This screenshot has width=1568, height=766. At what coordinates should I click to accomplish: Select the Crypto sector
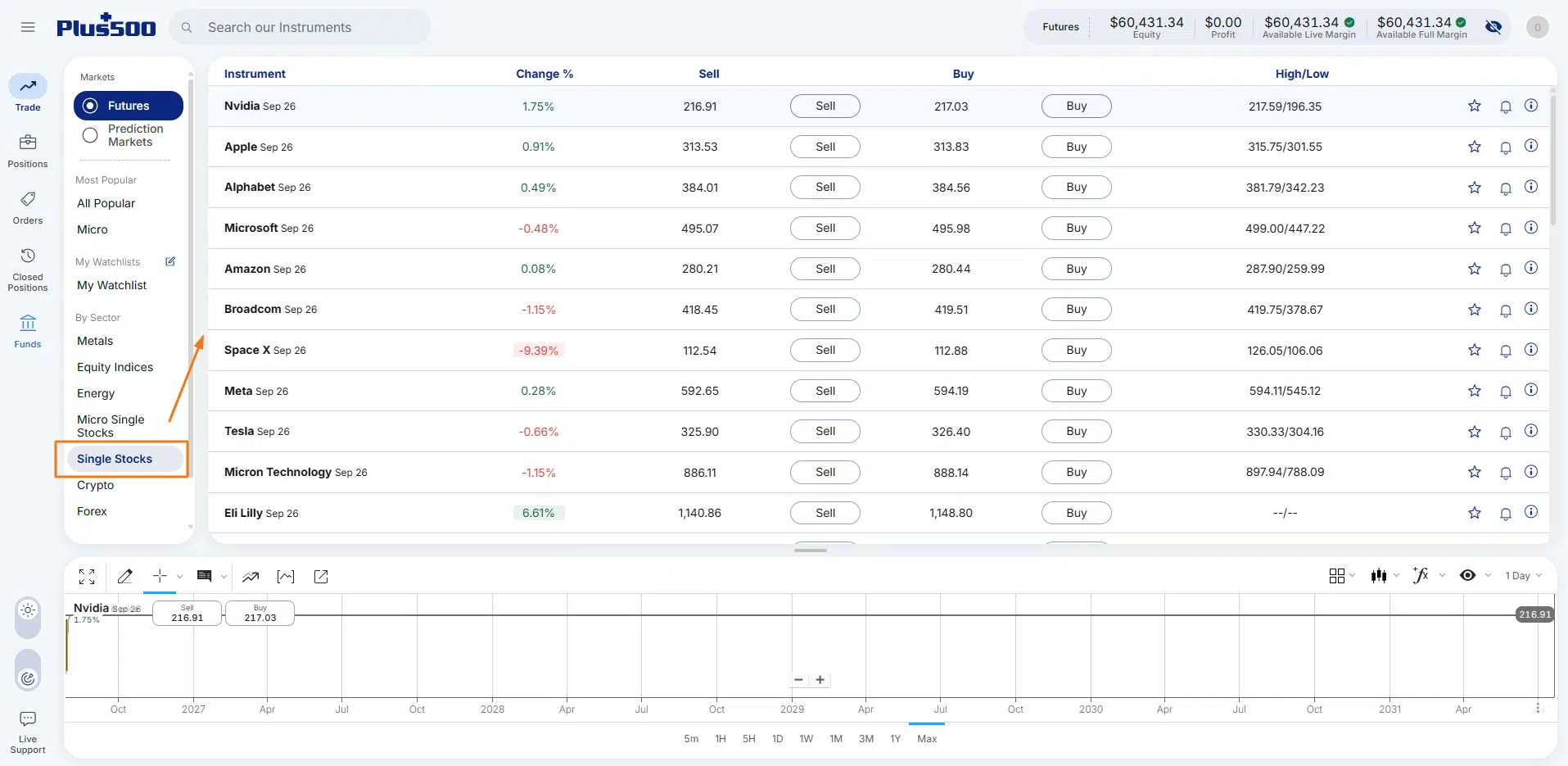96,485
